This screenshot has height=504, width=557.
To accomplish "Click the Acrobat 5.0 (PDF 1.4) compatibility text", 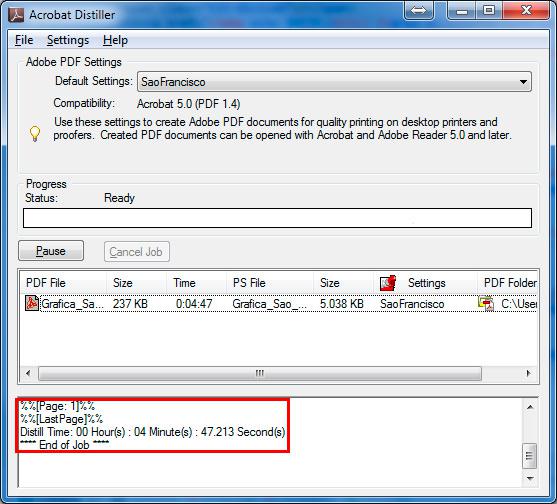I will pos(189,104).
